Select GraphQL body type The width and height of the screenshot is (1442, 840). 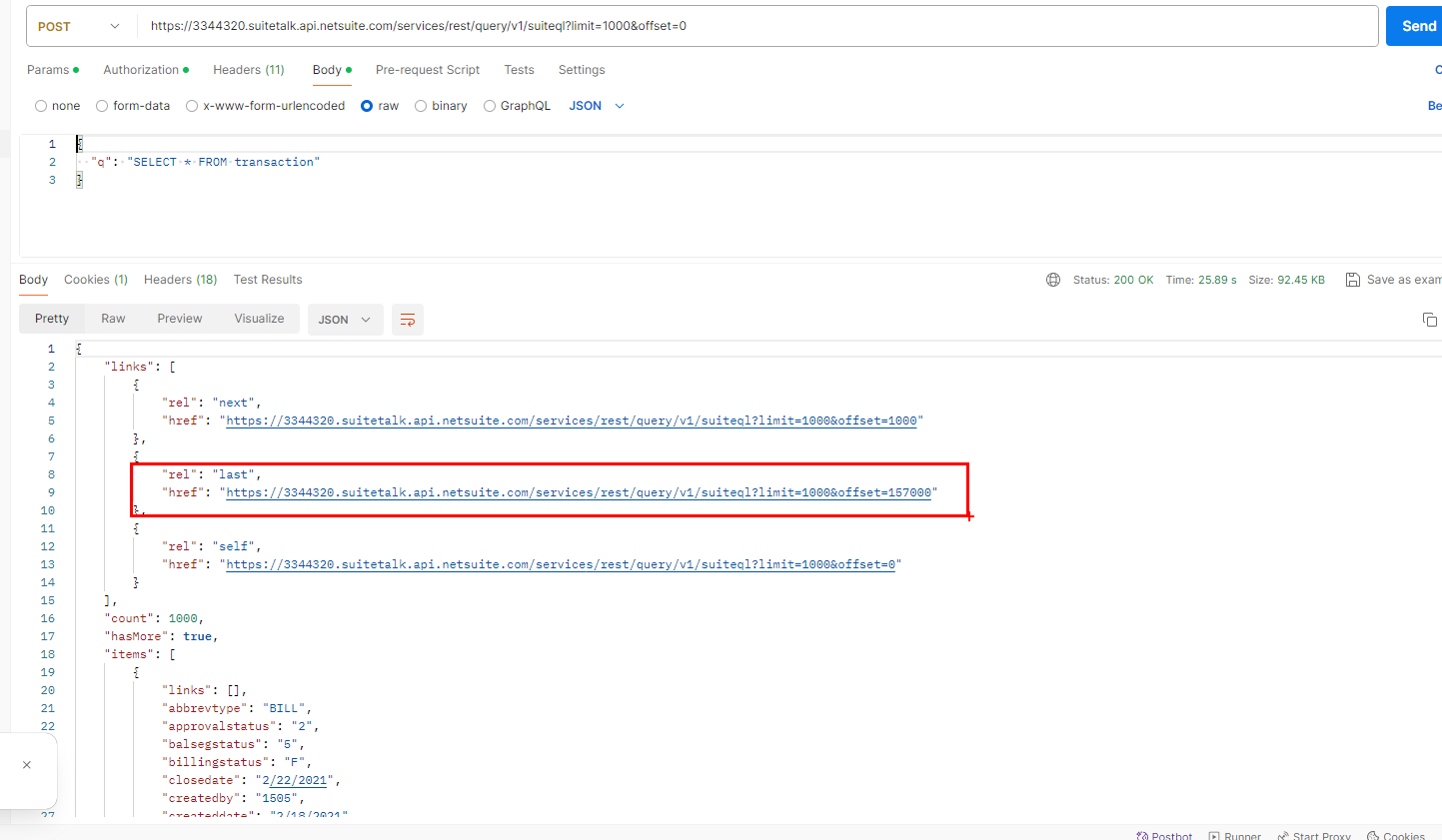pos(517,106)
